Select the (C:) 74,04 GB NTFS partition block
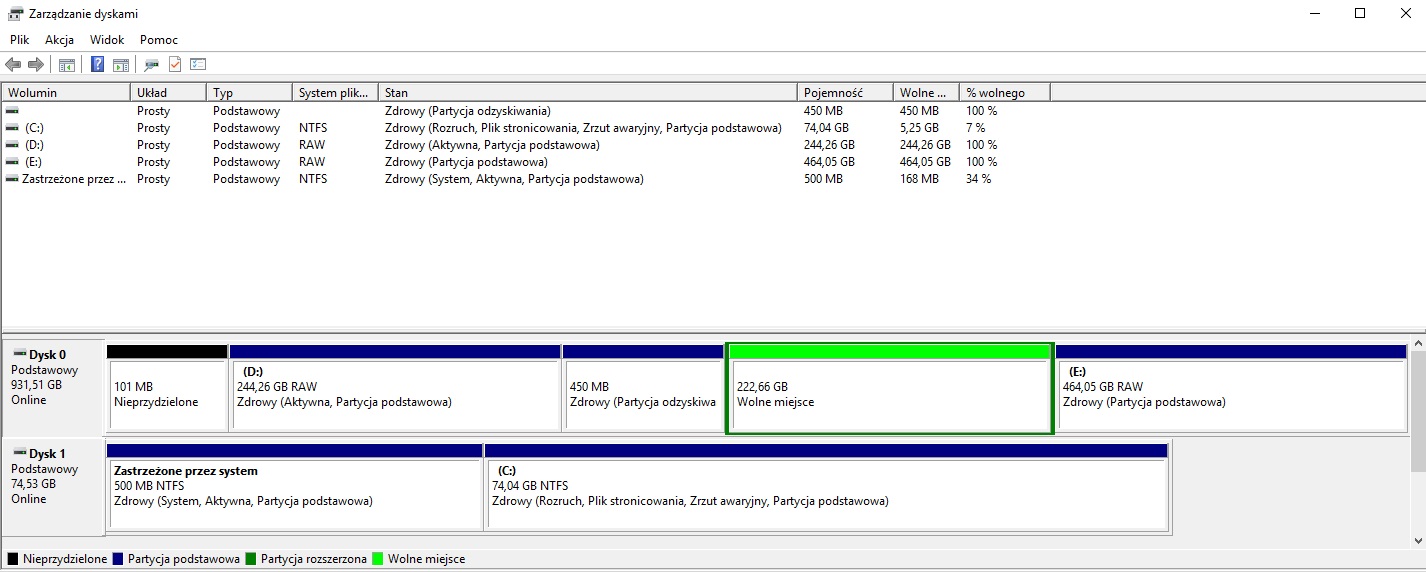1426x572 pixels. [826, 487]
